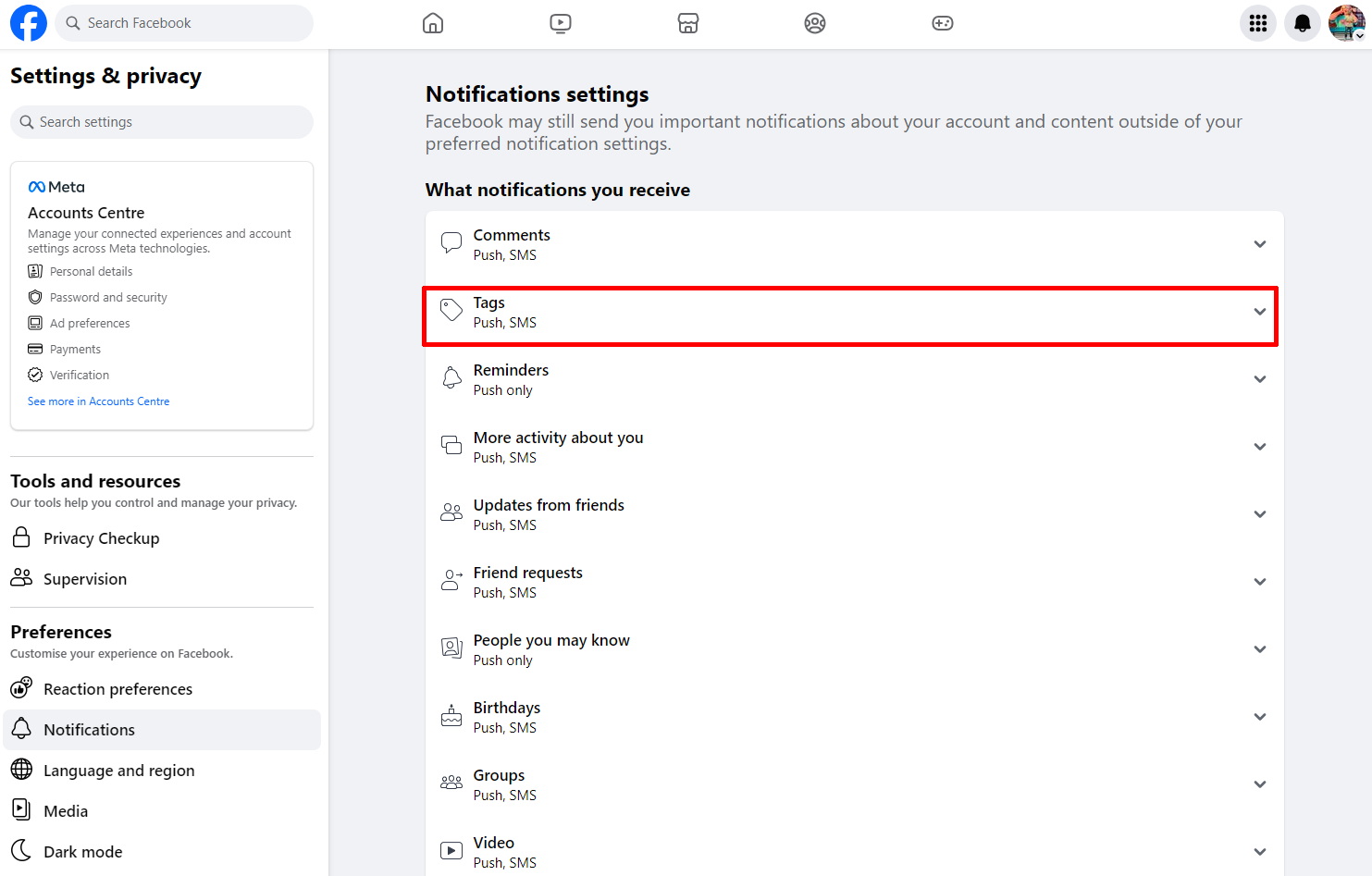Open Dark mode in the sidebar

pos(82,852)
